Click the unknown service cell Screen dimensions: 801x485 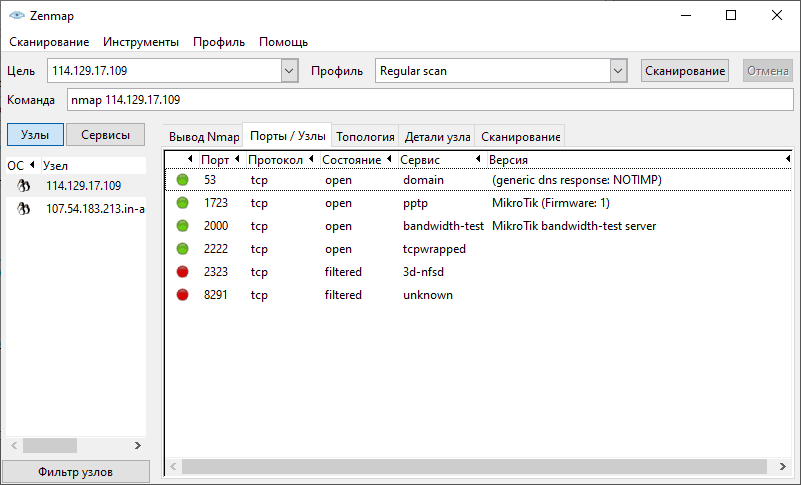coord(428,295)
